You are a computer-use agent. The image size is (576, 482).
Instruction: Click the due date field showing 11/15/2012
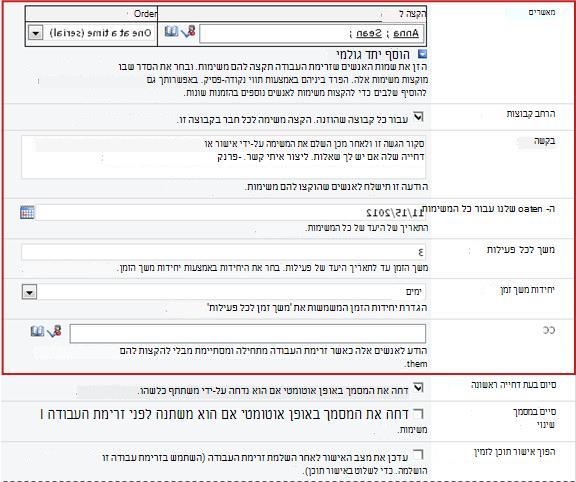[x=231, y=213]
